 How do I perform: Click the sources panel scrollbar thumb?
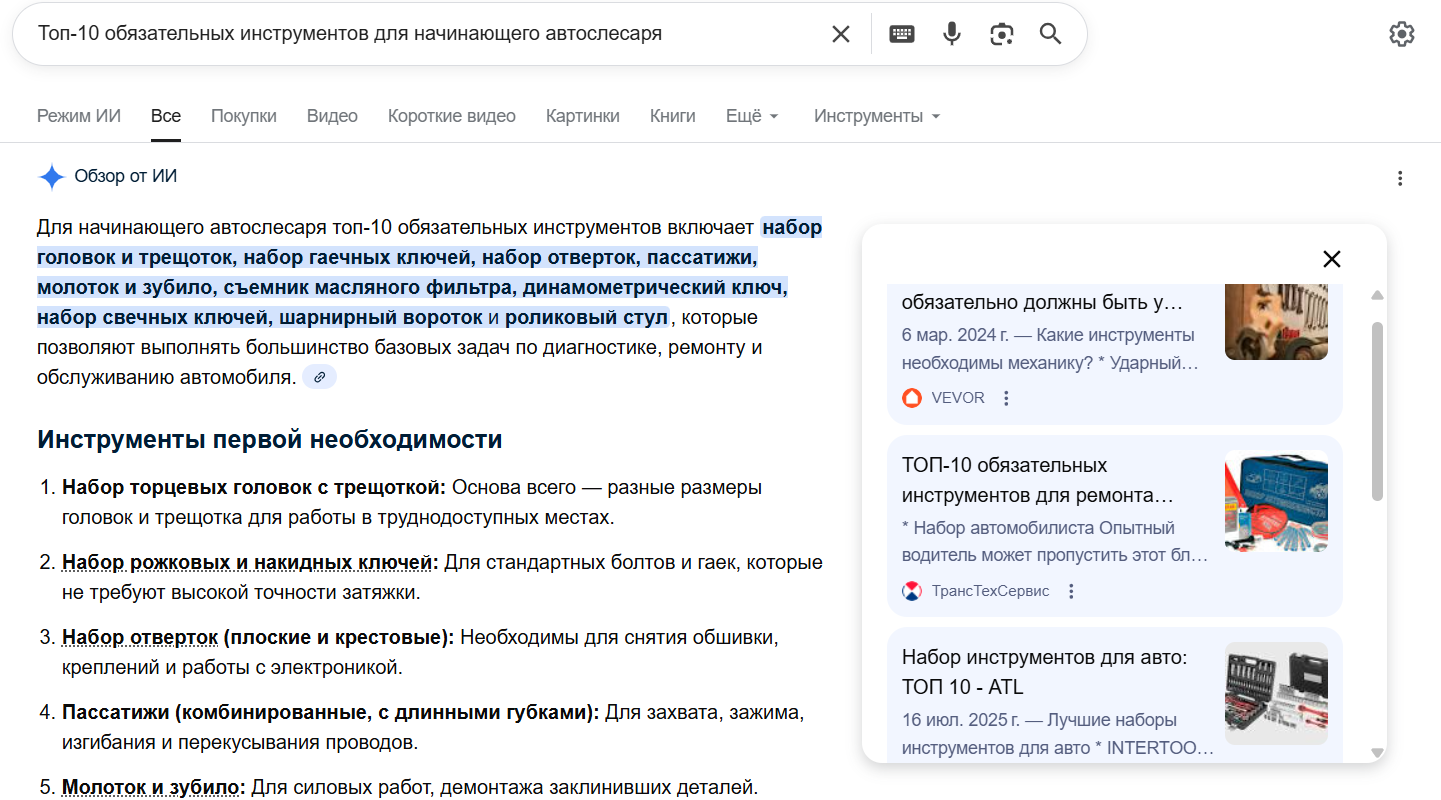point(1377,411)
